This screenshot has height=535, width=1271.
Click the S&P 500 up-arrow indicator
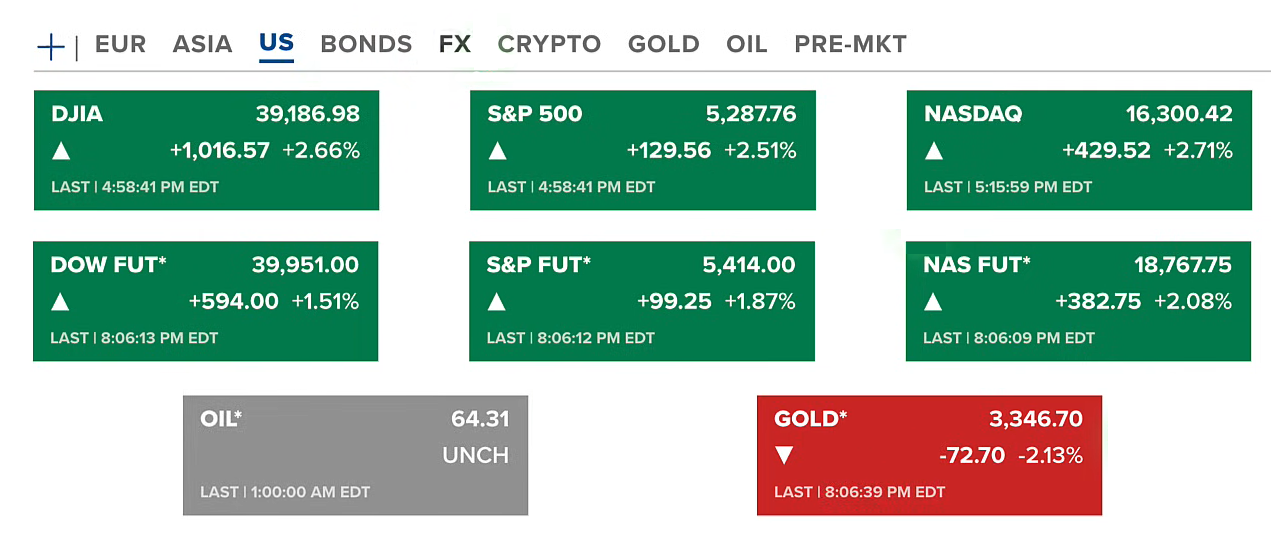pos(497,151)
